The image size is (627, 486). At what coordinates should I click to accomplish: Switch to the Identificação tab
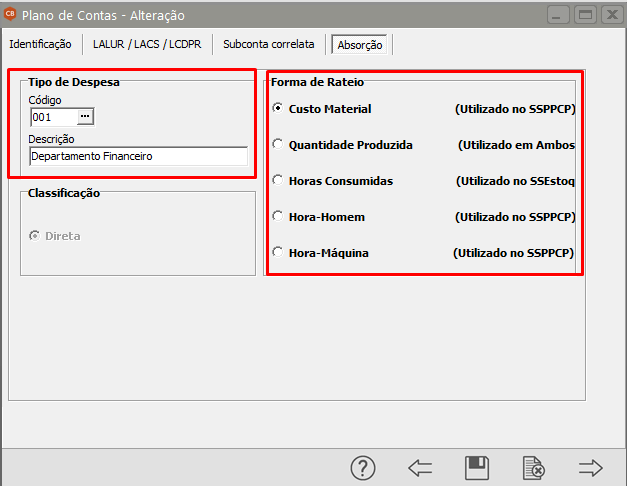tap(40, 45)
